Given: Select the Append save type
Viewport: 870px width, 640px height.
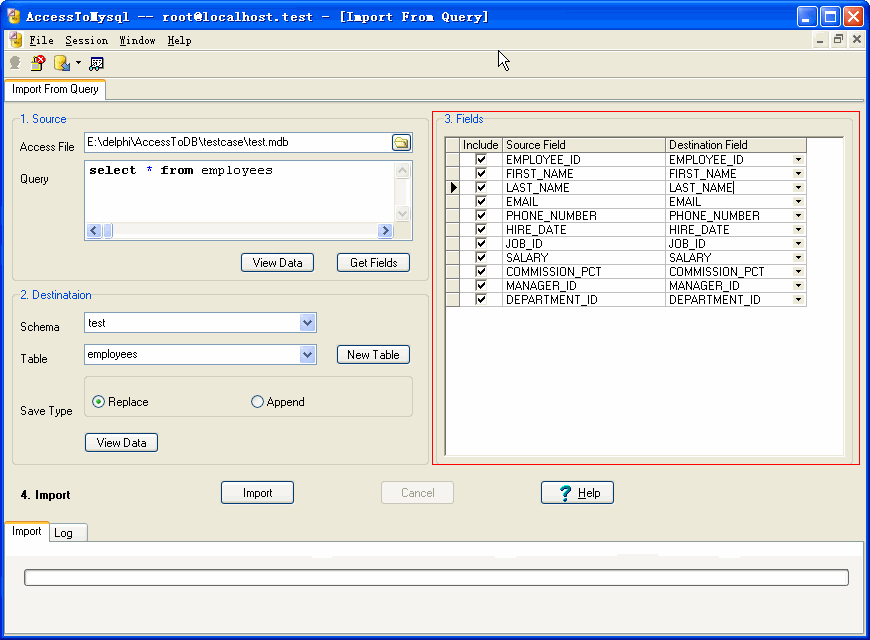Looking at the screenshot, I should (x=257, y=402).
